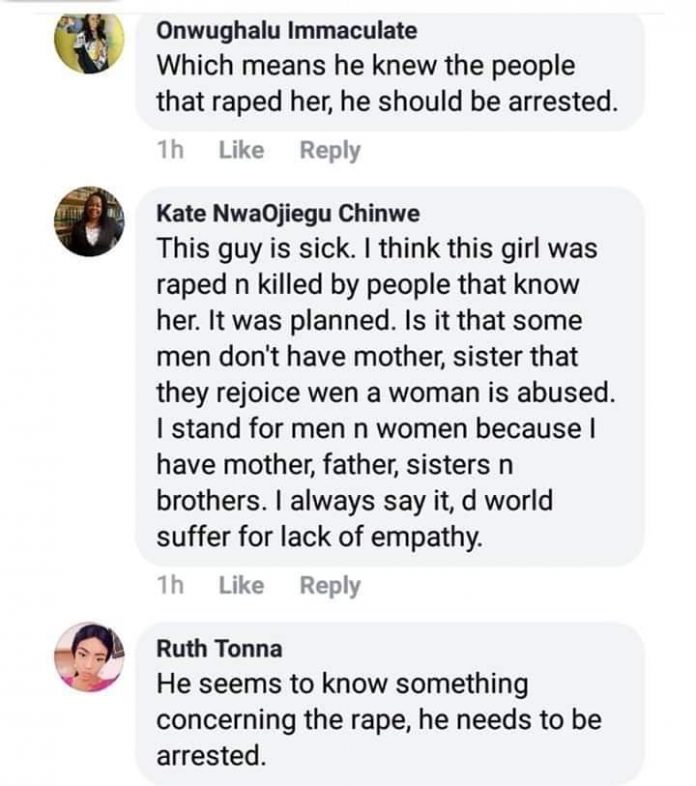Screen dimensions: 696x786
Task: Click the name Ruth Tonna
Action: [219, 648]
